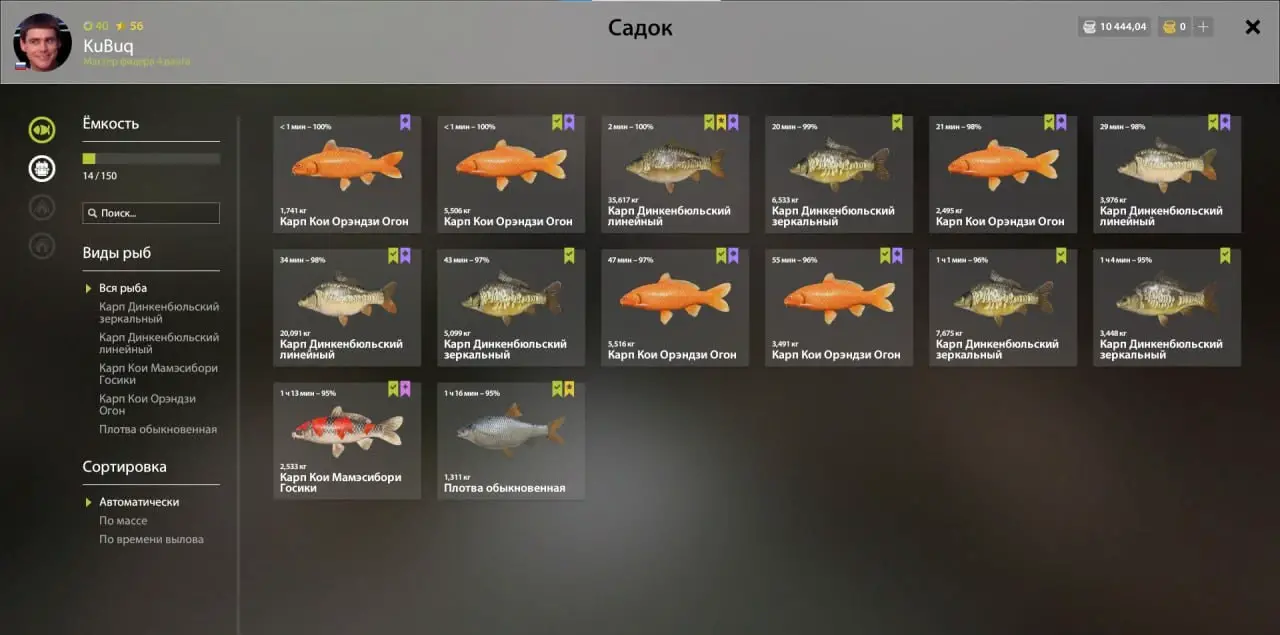This screenshot has height=635, width=1280.
Task: Open the fish keepnet sidebar icon
Action: 42,130
